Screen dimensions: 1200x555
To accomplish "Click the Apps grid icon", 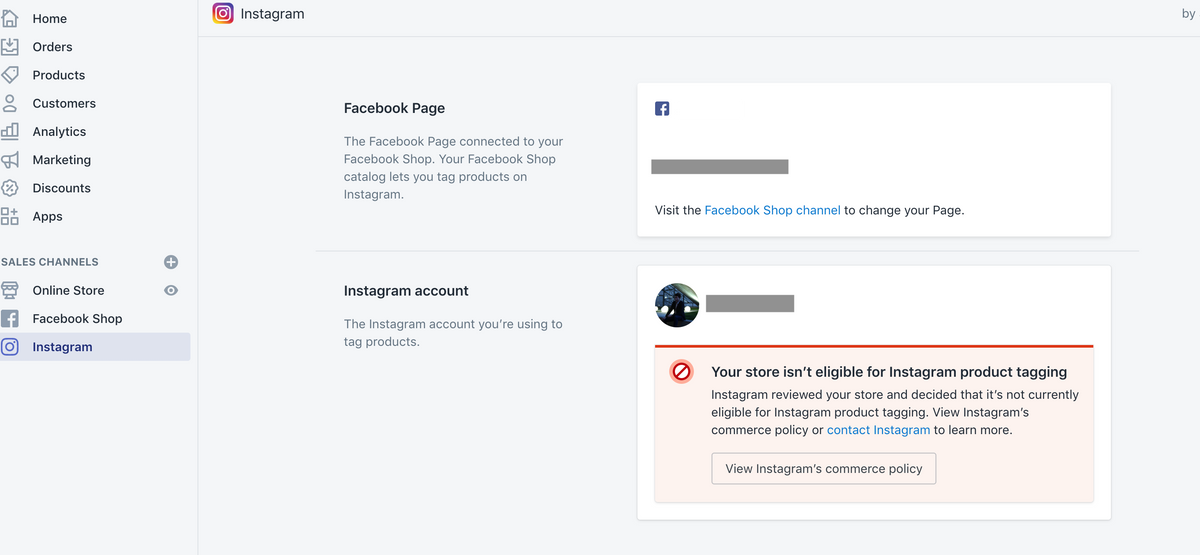I will [10, 216].
